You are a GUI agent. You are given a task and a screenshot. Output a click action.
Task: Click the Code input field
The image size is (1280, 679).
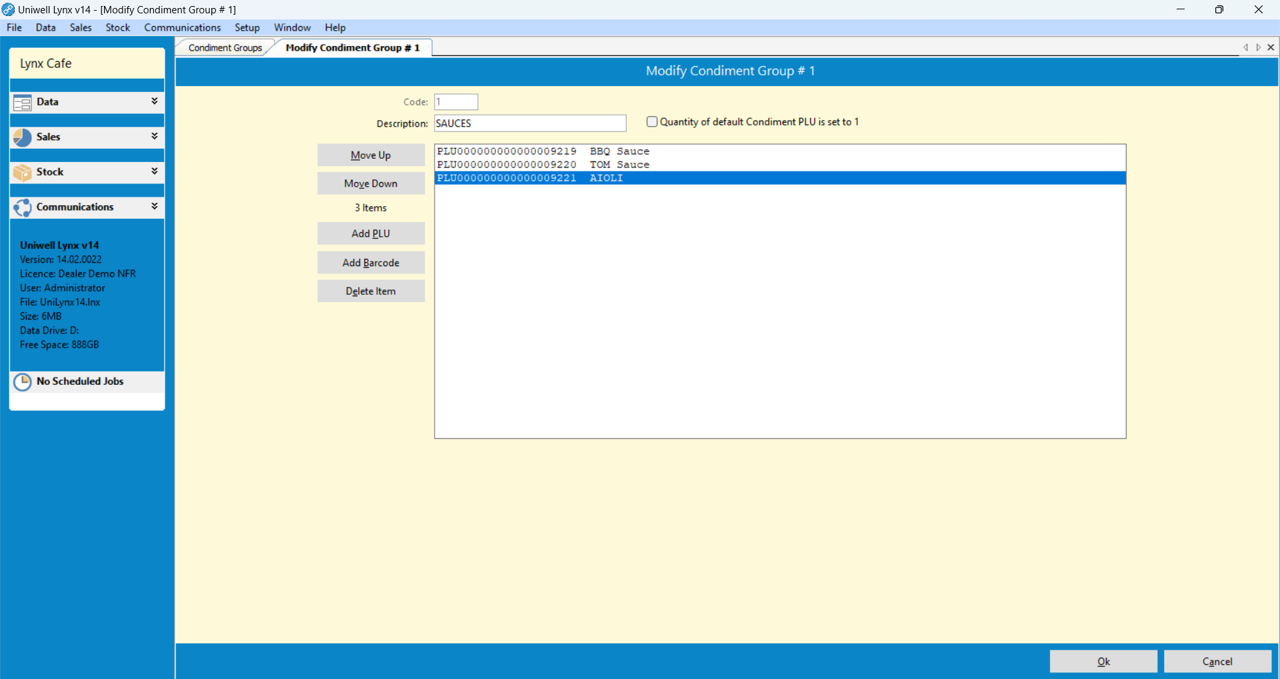(456, 102)
